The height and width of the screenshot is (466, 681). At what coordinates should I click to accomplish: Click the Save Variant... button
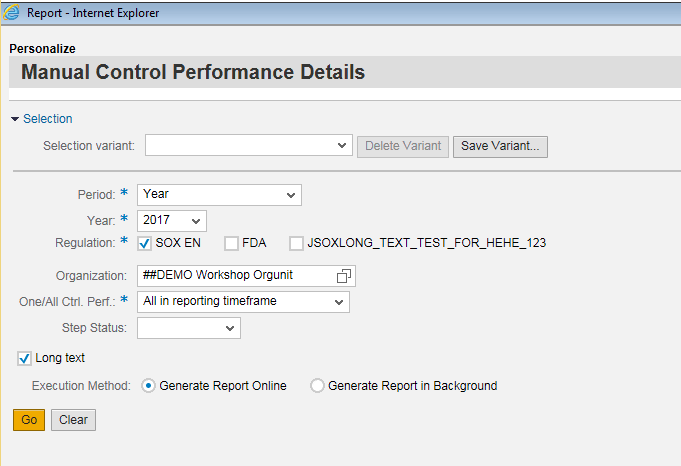(x=500, y=146)
